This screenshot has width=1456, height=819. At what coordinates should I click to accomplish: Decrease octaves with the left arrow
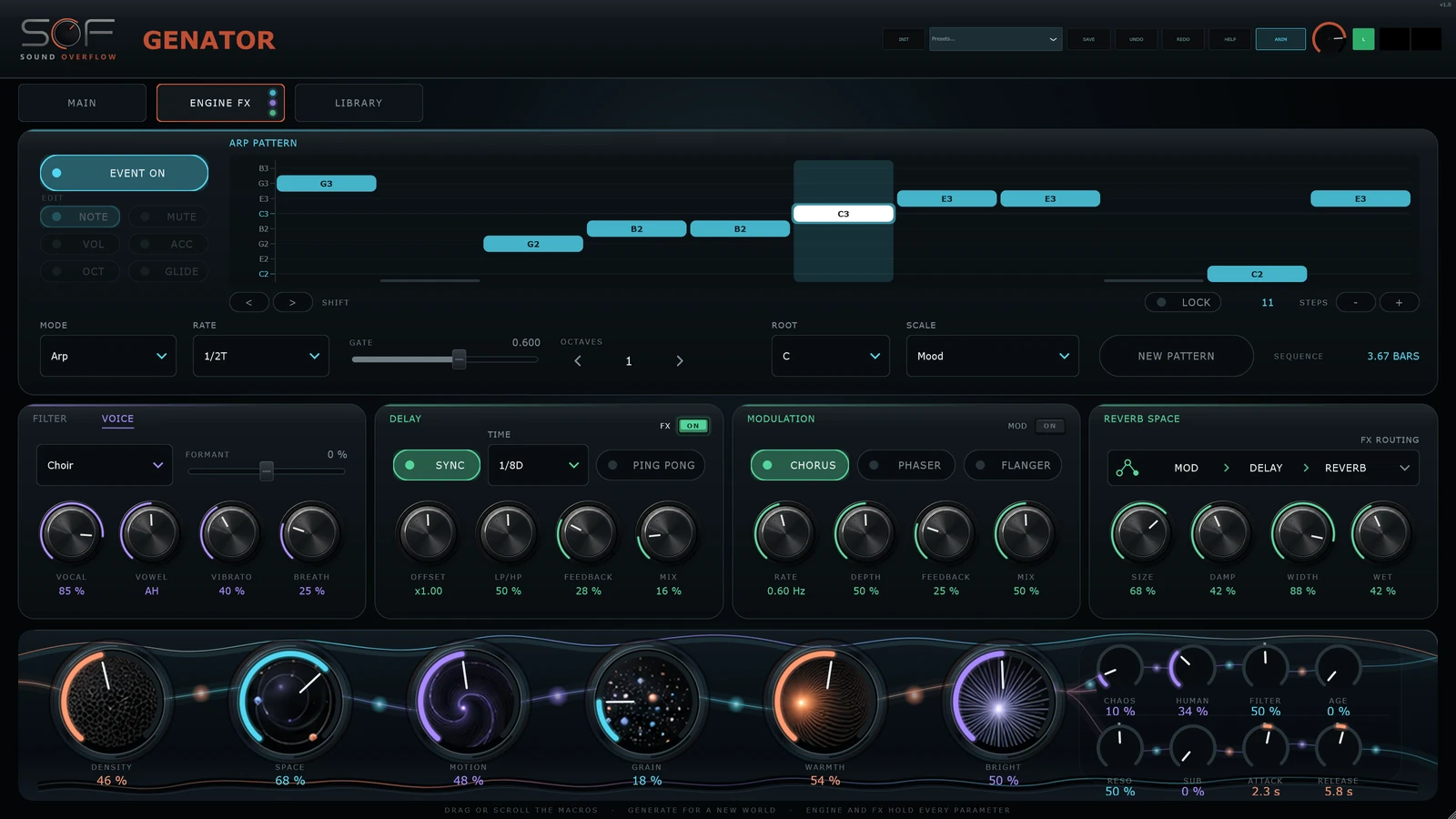click(x=578, y=361)
